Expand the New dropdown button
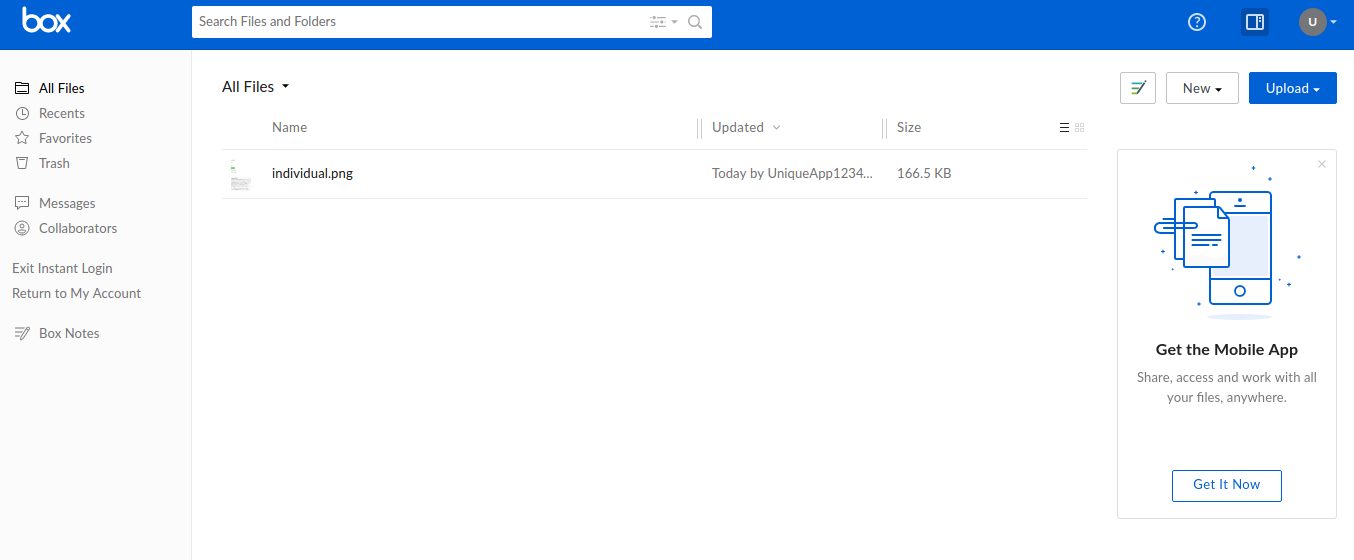Screen dimensions: 1354x560 click(x=1202, y=88)
